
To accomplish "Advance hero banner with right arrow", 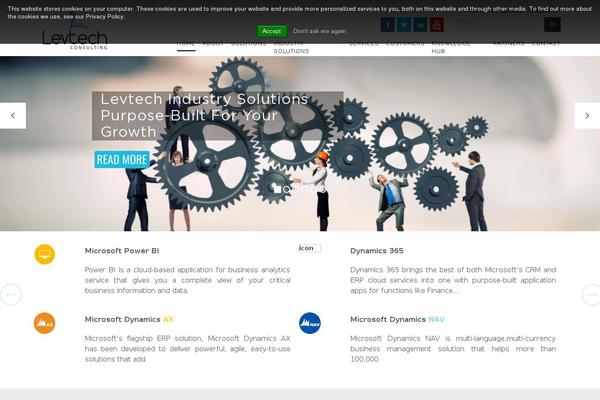I will [x=587, y=116].
